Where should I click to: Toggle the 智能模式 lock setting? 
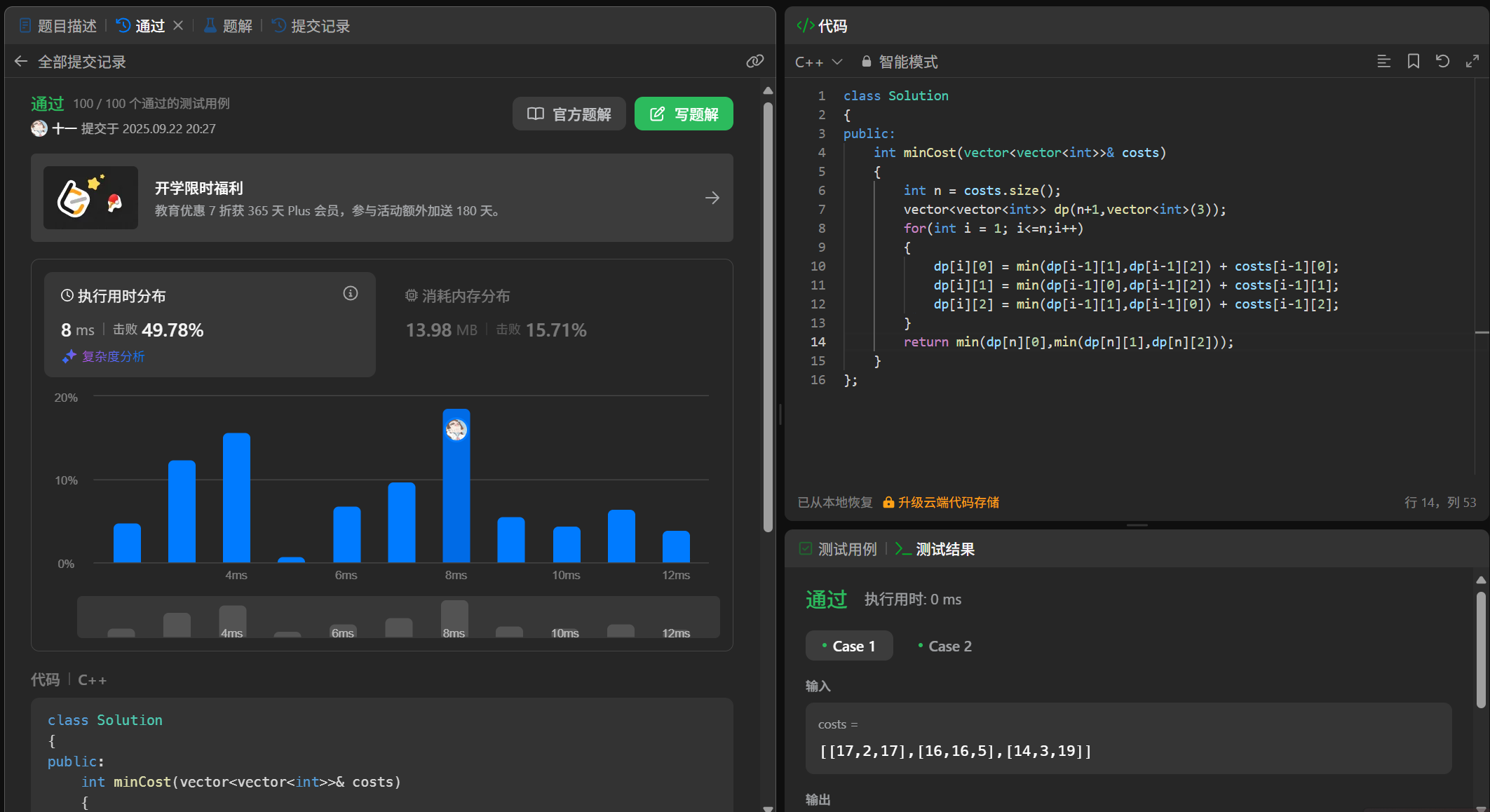pos(900,62)
